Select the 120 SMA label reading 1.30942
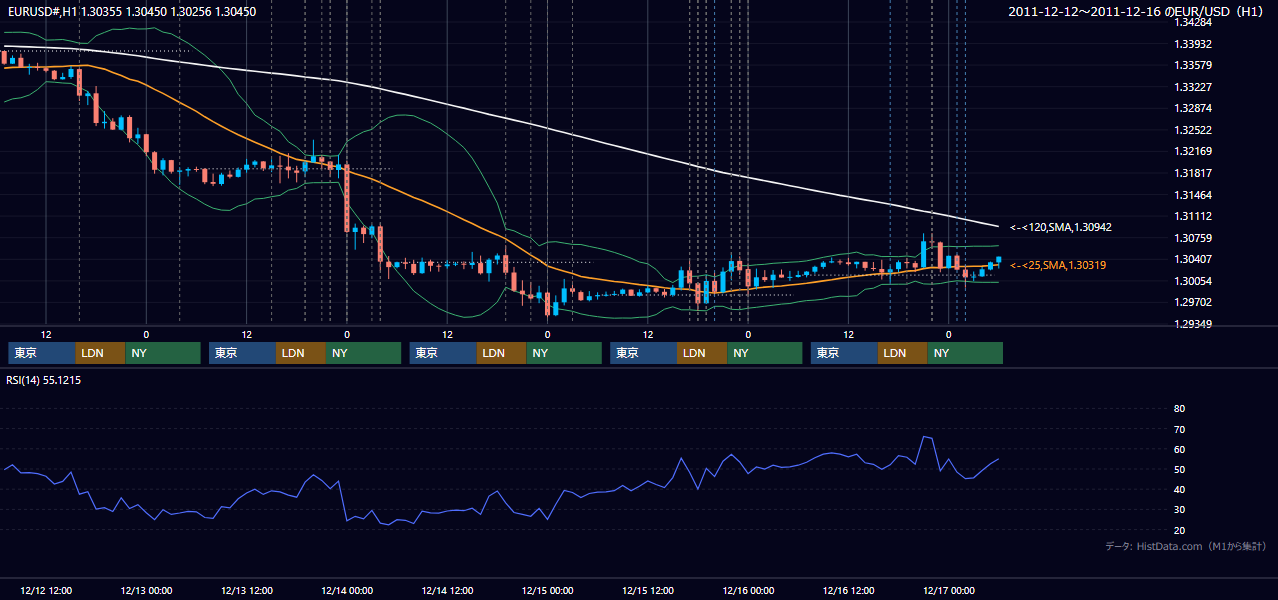This screenshot has width=1278, height=600. point(1061,227)
